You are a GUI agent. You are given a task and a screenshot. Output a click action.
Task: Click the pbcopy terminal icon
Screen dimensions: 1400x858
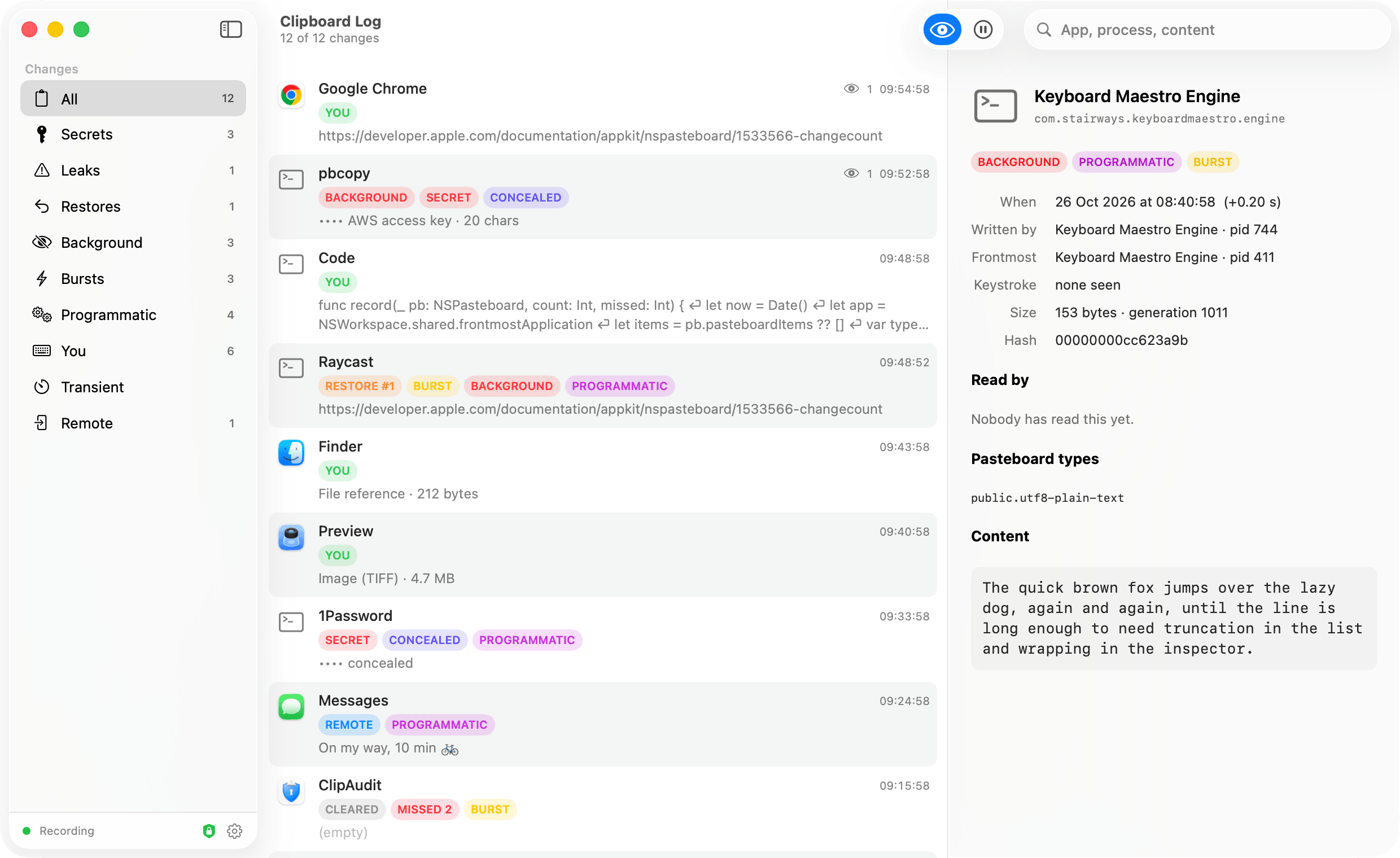[x=291, y=180]
